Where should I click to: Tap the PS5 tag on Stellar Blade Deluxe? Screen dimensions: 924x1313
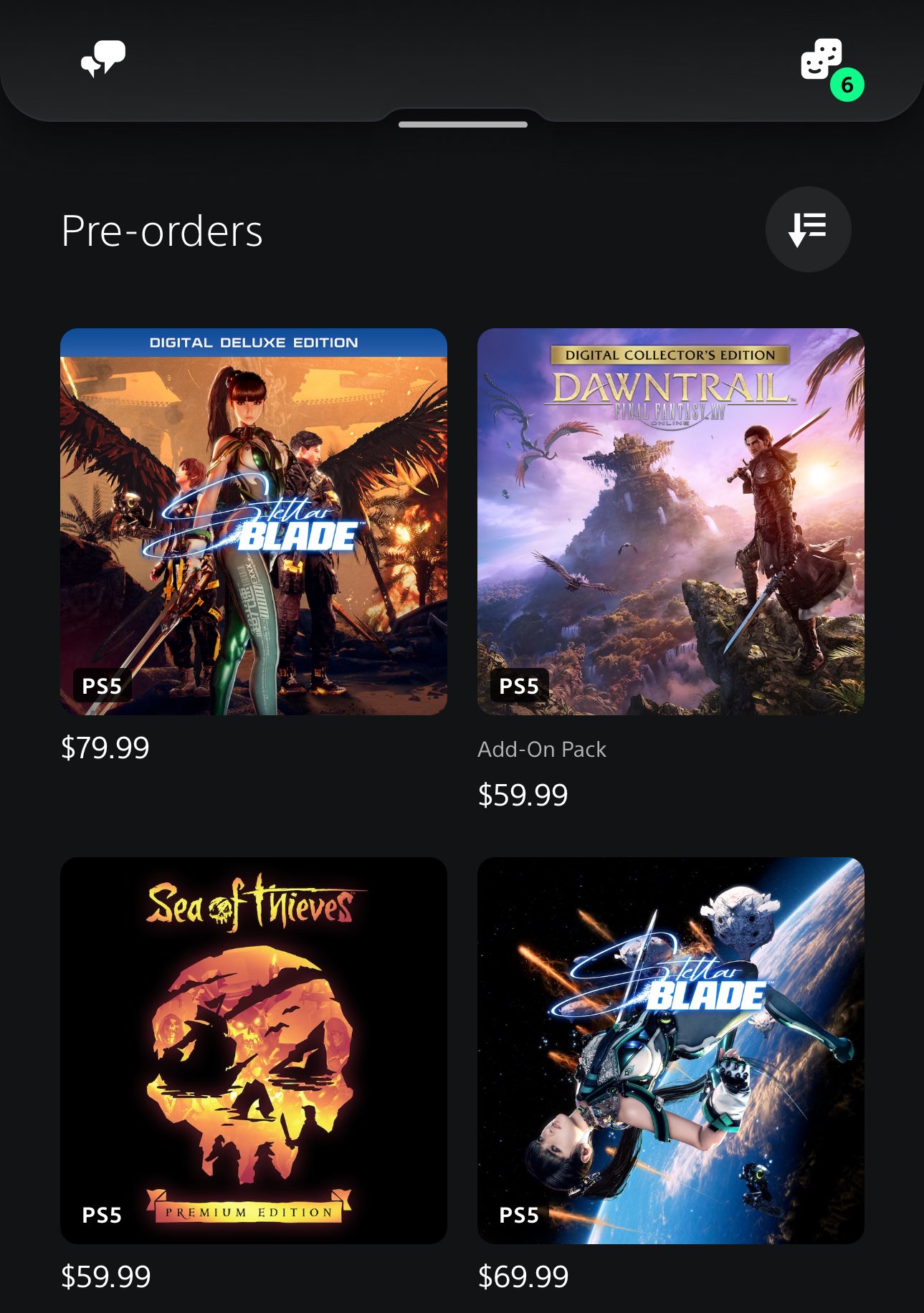pyautogui.click(x=102, y=686)
